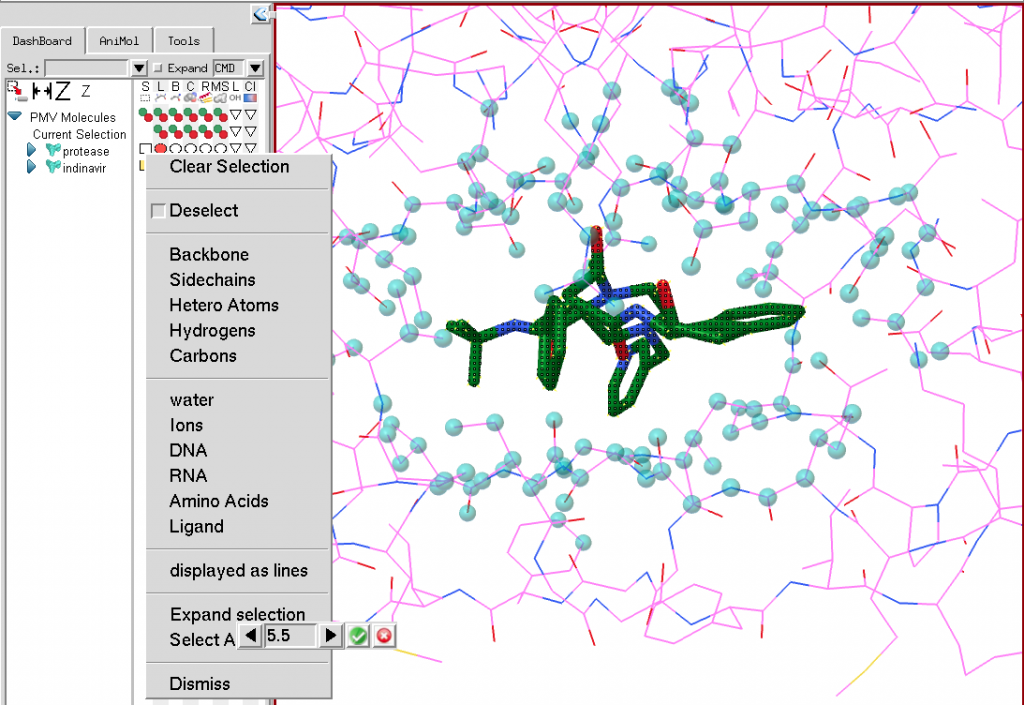Viewport: 1024px width, 705px height.
Task: Click the molecular surface icon under MS
Action: coord(220,98)
